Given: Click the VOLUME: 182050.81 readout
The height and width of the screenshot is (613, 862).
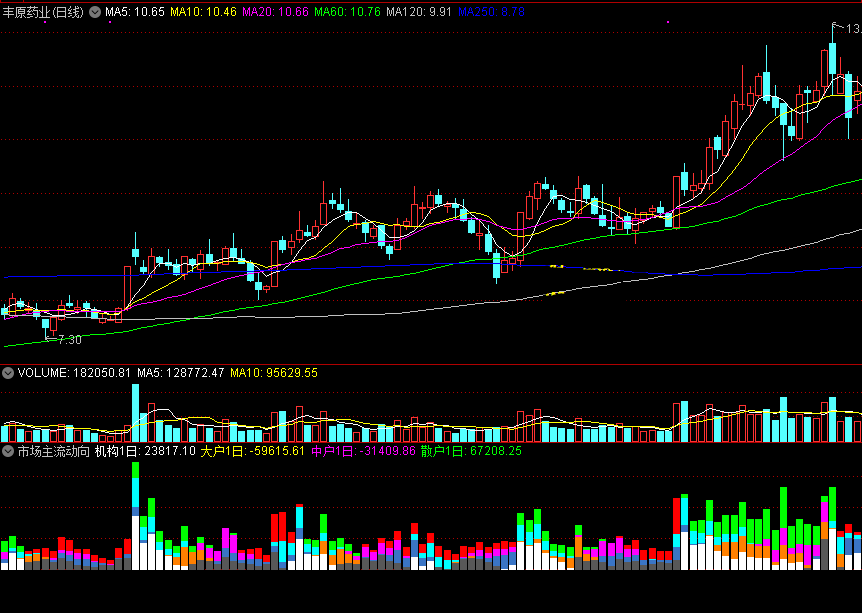Looking at the screenshot, I should [x=74, y=373].
